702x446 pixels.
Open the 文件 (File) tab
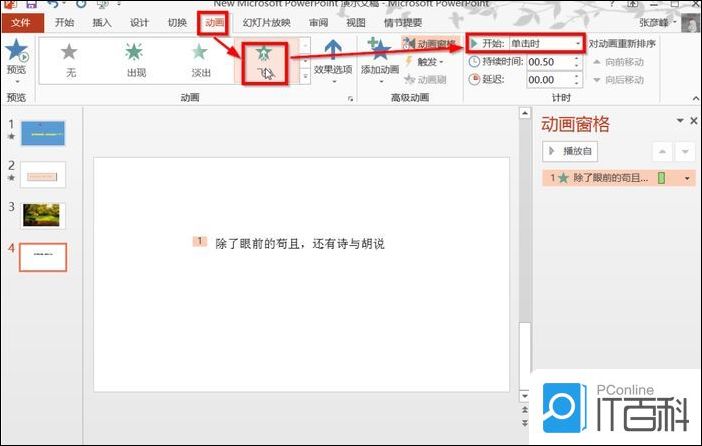(22, 22)
